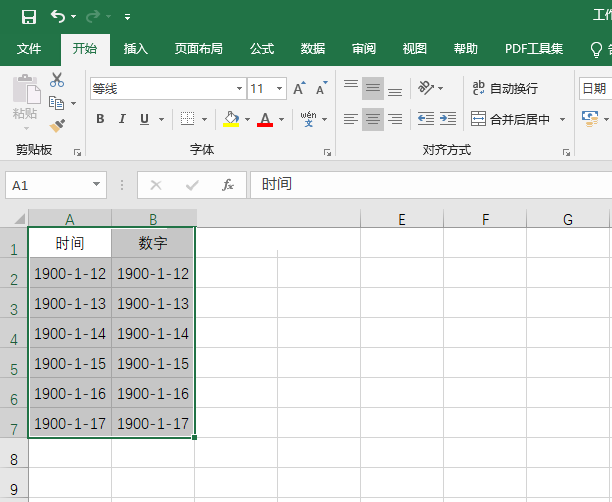Switch to the 视图 tab

coord(415,48)
